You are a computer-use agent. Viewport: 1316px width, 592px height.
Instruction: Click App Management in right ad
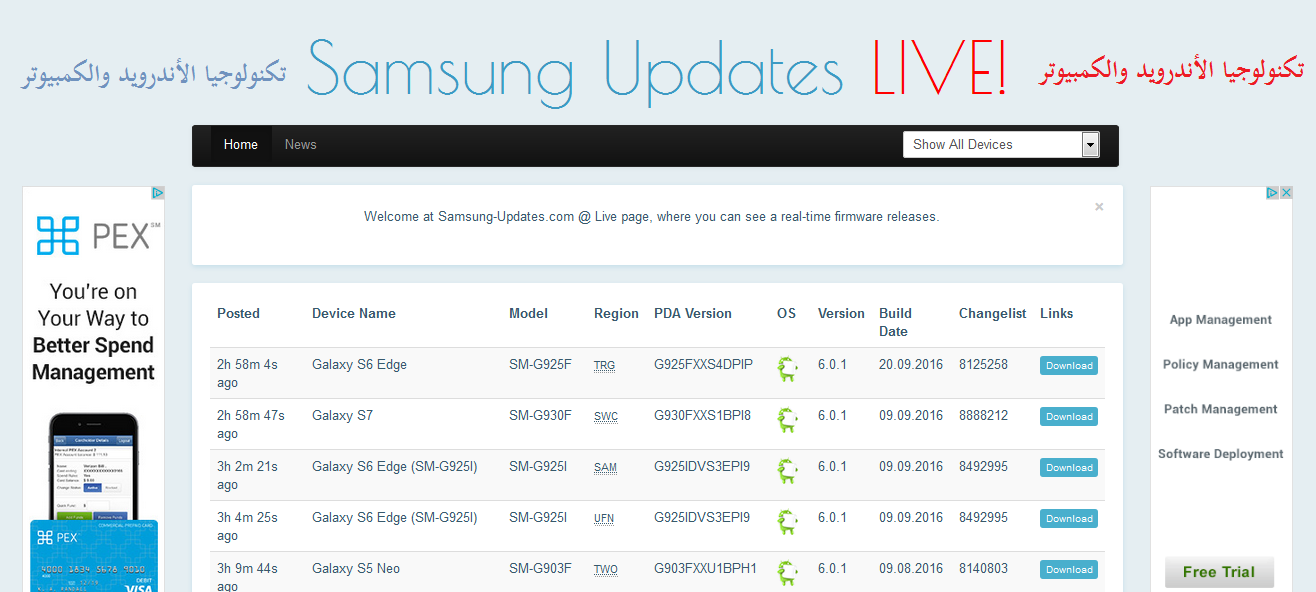coord(1221,320)
